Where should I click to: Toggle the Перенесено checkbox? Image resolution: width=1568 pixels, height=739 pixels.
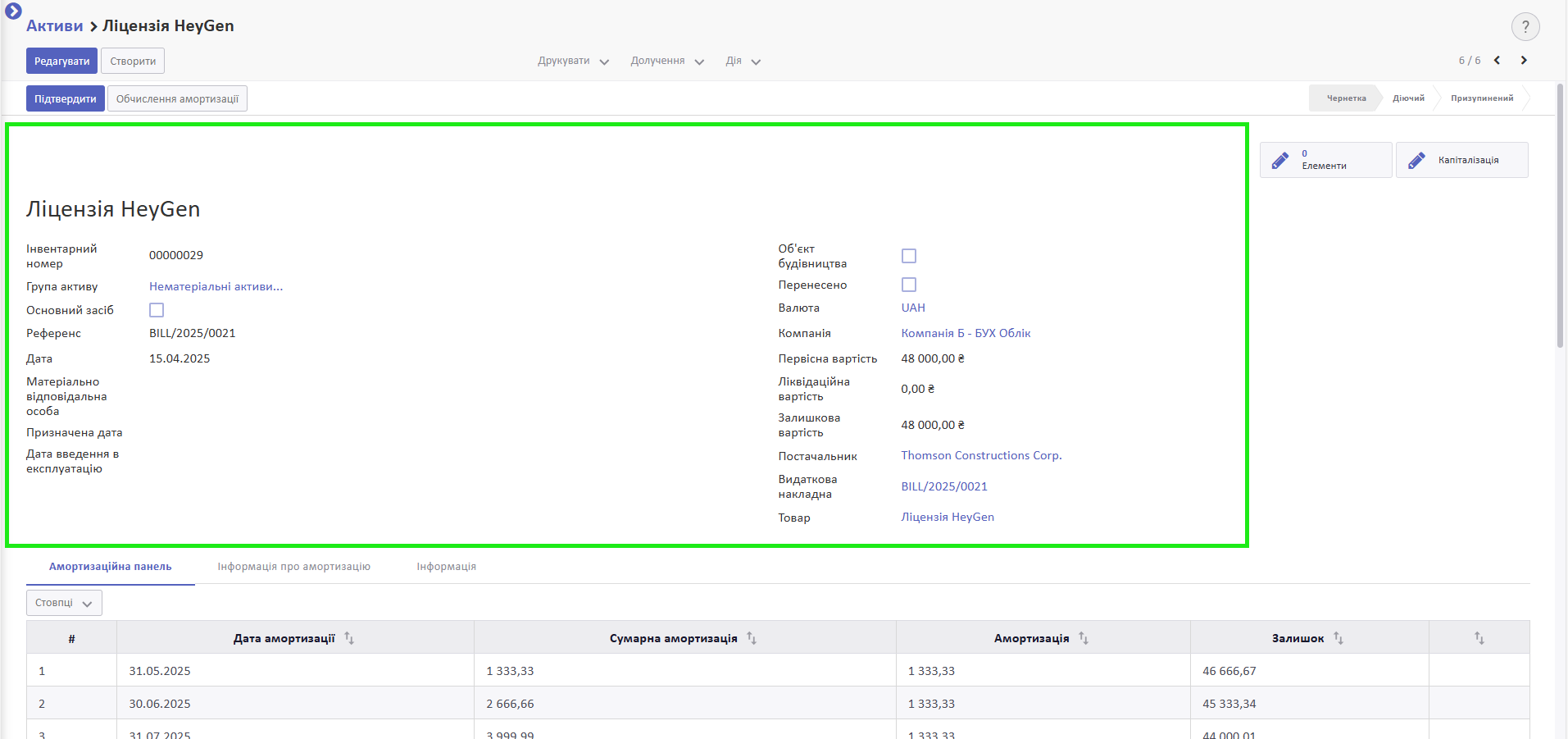(909, 285)
